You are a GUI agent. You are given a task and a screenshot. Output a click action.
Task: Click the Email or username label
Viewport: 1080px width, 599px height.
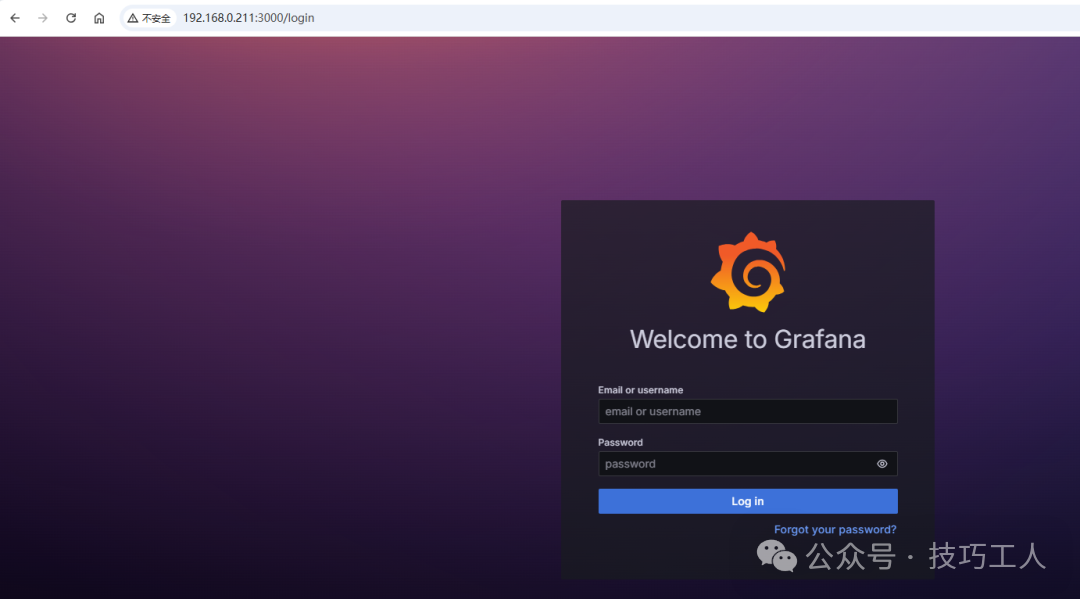pos(641,390)
